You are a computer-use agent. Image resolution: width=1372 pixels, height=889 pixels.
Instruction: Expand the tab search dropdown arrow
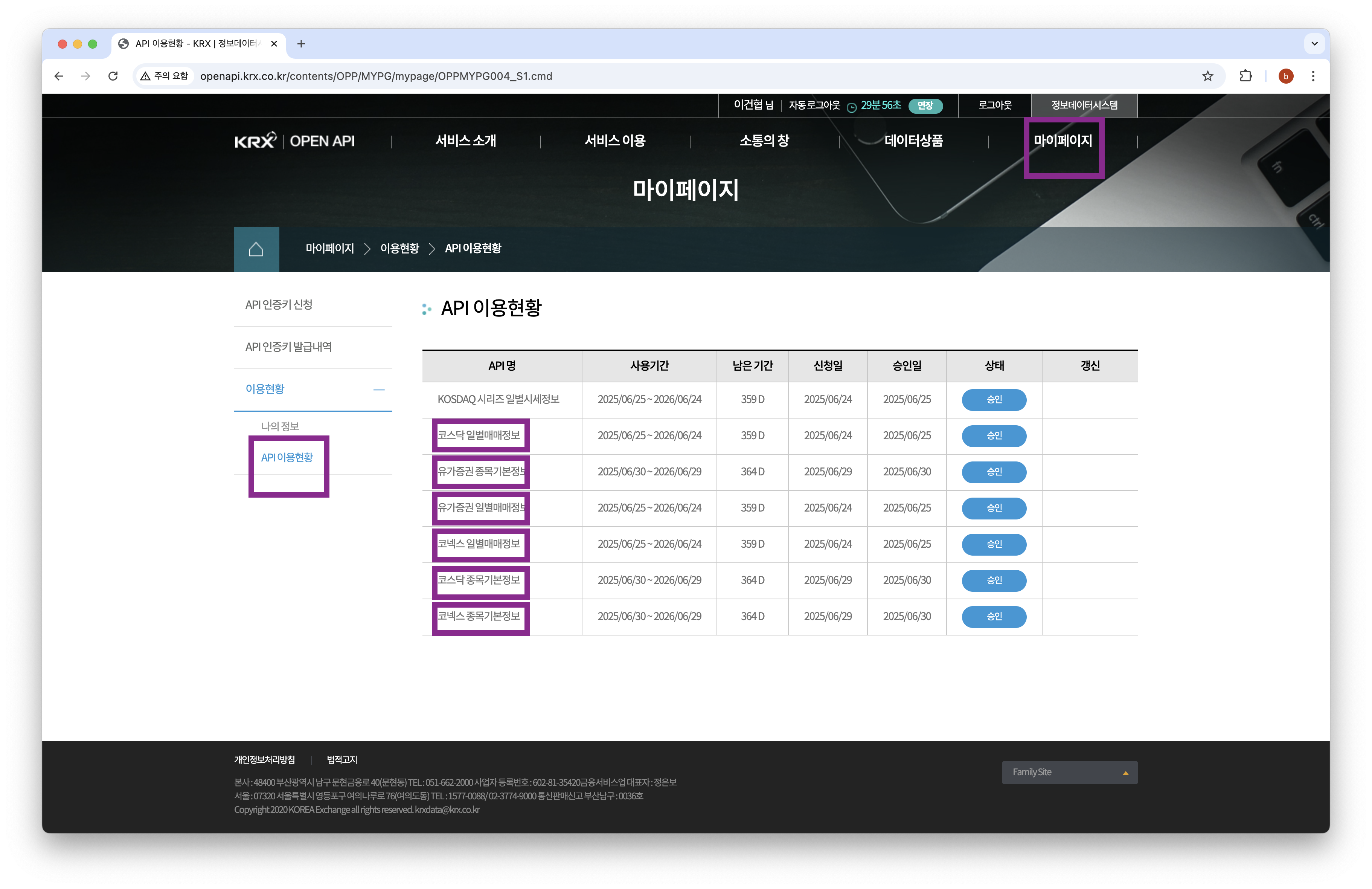click(1314, 44)
